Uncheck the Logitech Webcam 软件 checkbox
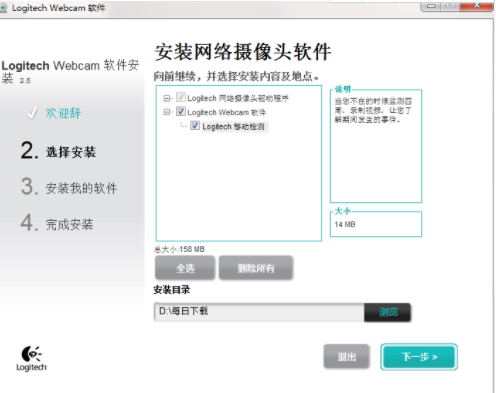The image size is (496, 393). 181,111
